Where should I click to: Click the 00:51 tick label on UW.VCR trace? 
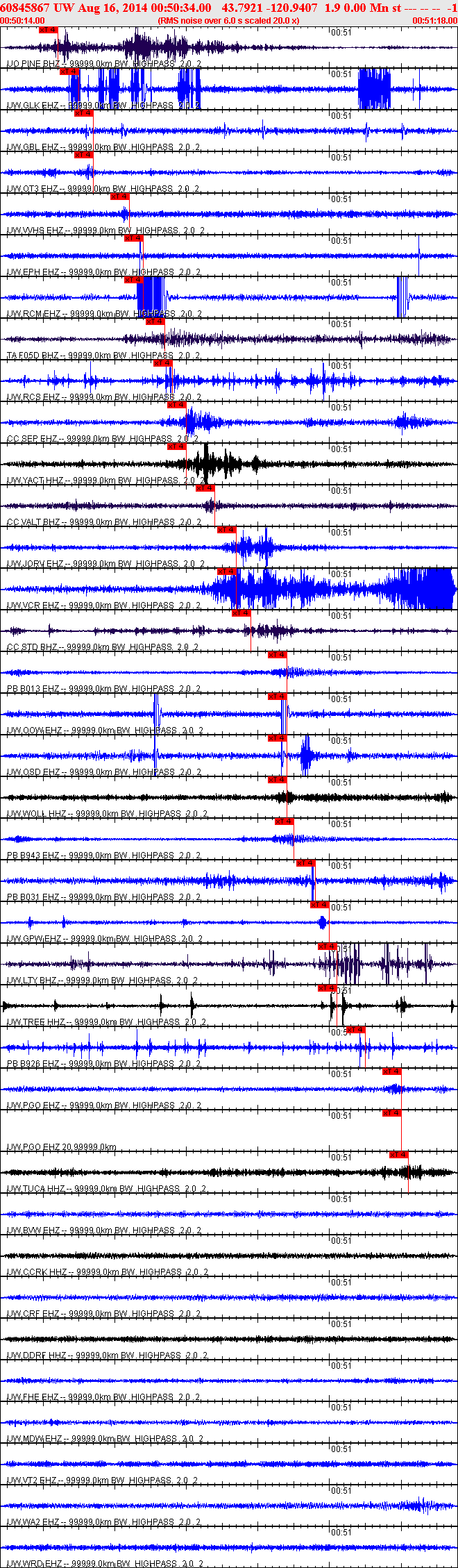click(x=341, y=574)
